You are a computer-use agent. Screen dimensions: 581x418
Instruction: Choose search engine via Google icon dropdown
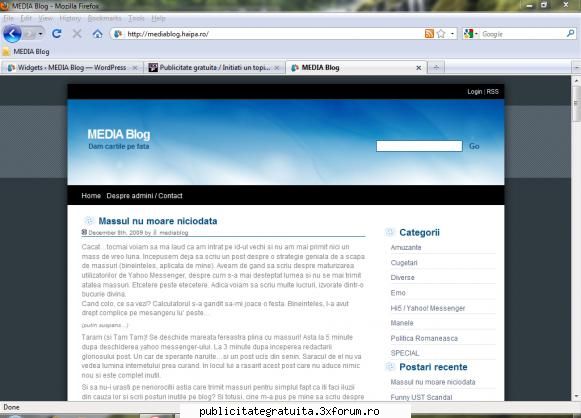471,34
